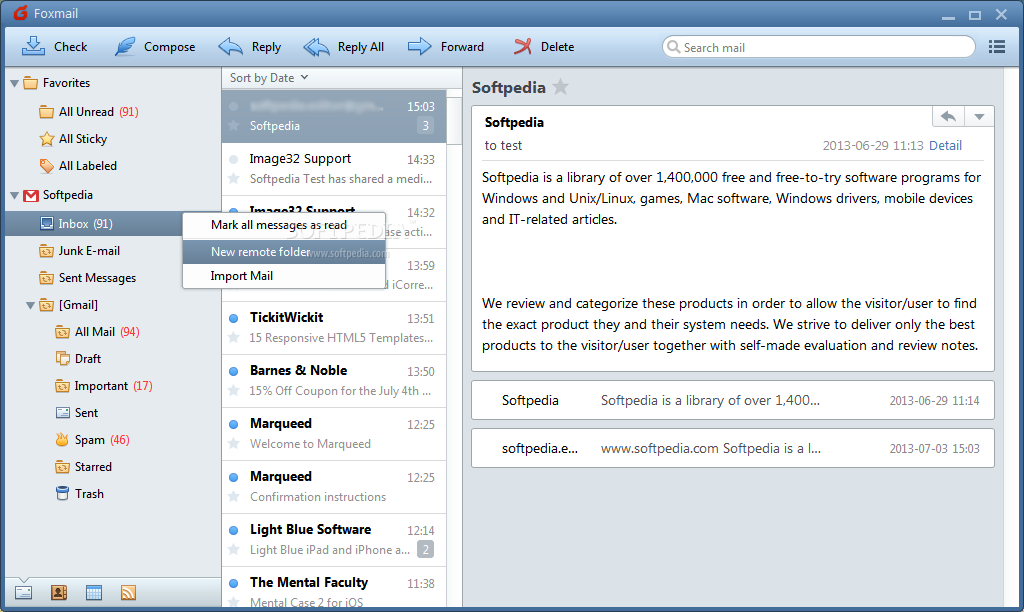
Task: Click Reply All in toolbar
Action: click(x=344, y=46)
